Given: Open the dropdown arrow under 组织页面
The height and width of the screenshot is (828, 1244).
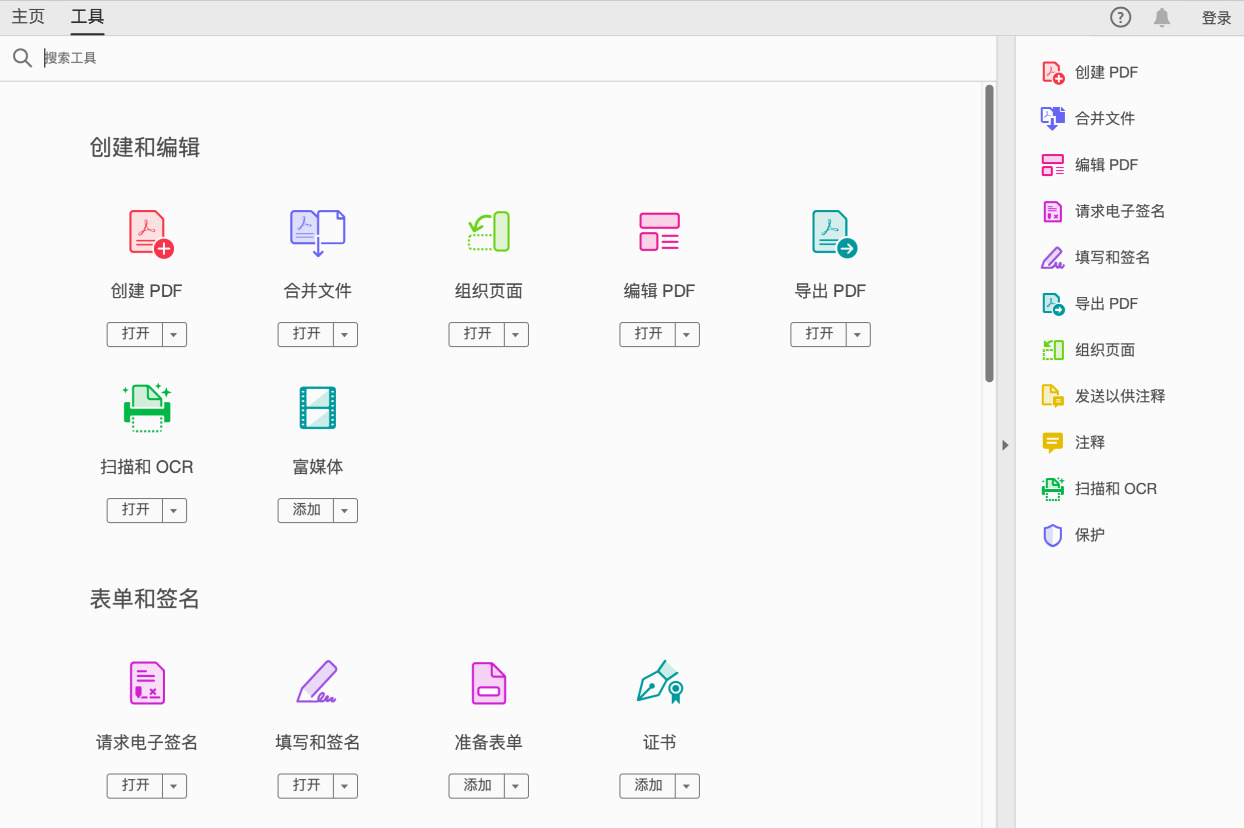Looking at the screenshot, I should point(516,335).
